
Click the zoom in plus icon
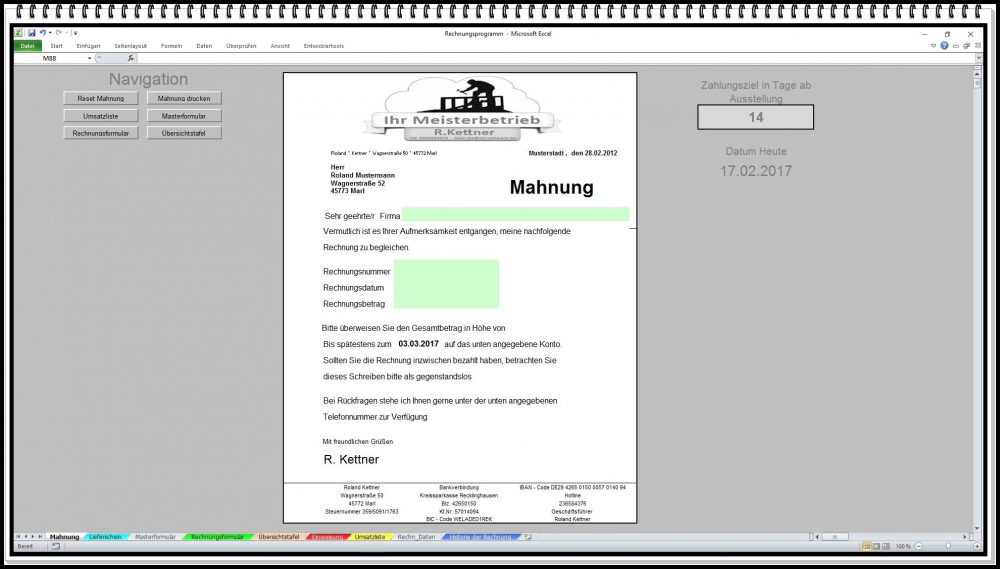pyautogui.click(x=977, y=546)
